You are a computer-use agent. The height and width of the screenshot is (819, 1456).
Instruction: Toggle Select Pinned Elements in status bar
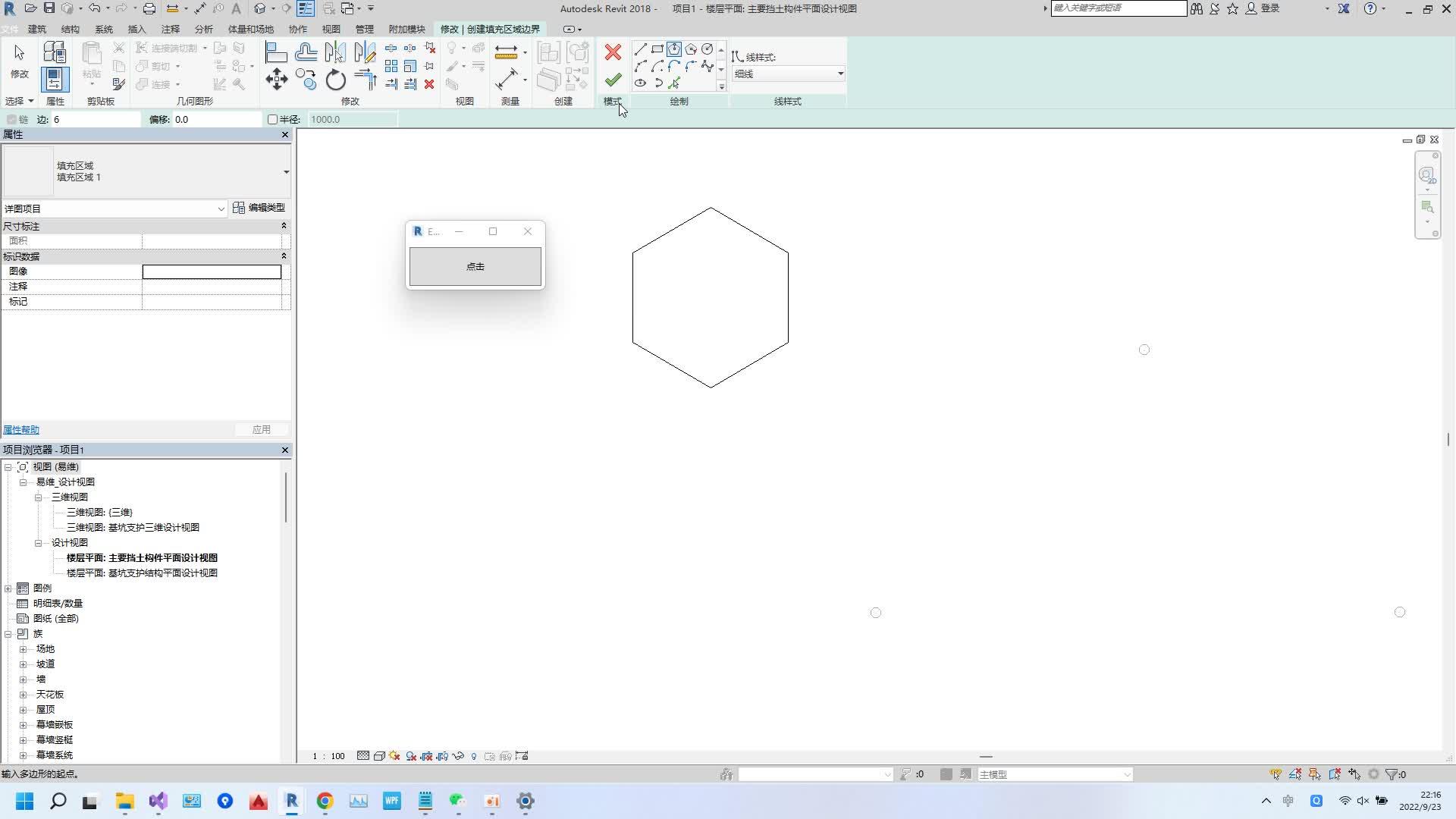point(1315,774)
